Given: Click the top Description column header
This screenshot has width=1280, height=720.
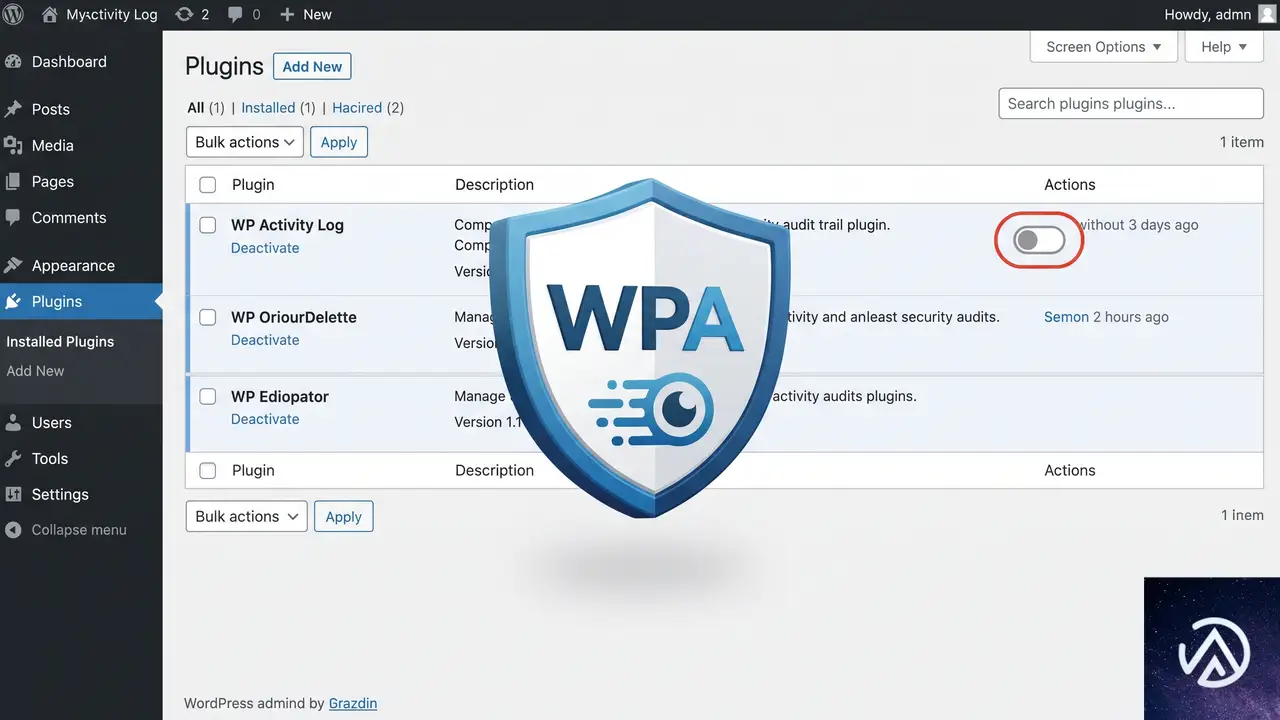Looking at the screenshot, I should [x=494, y=184].
